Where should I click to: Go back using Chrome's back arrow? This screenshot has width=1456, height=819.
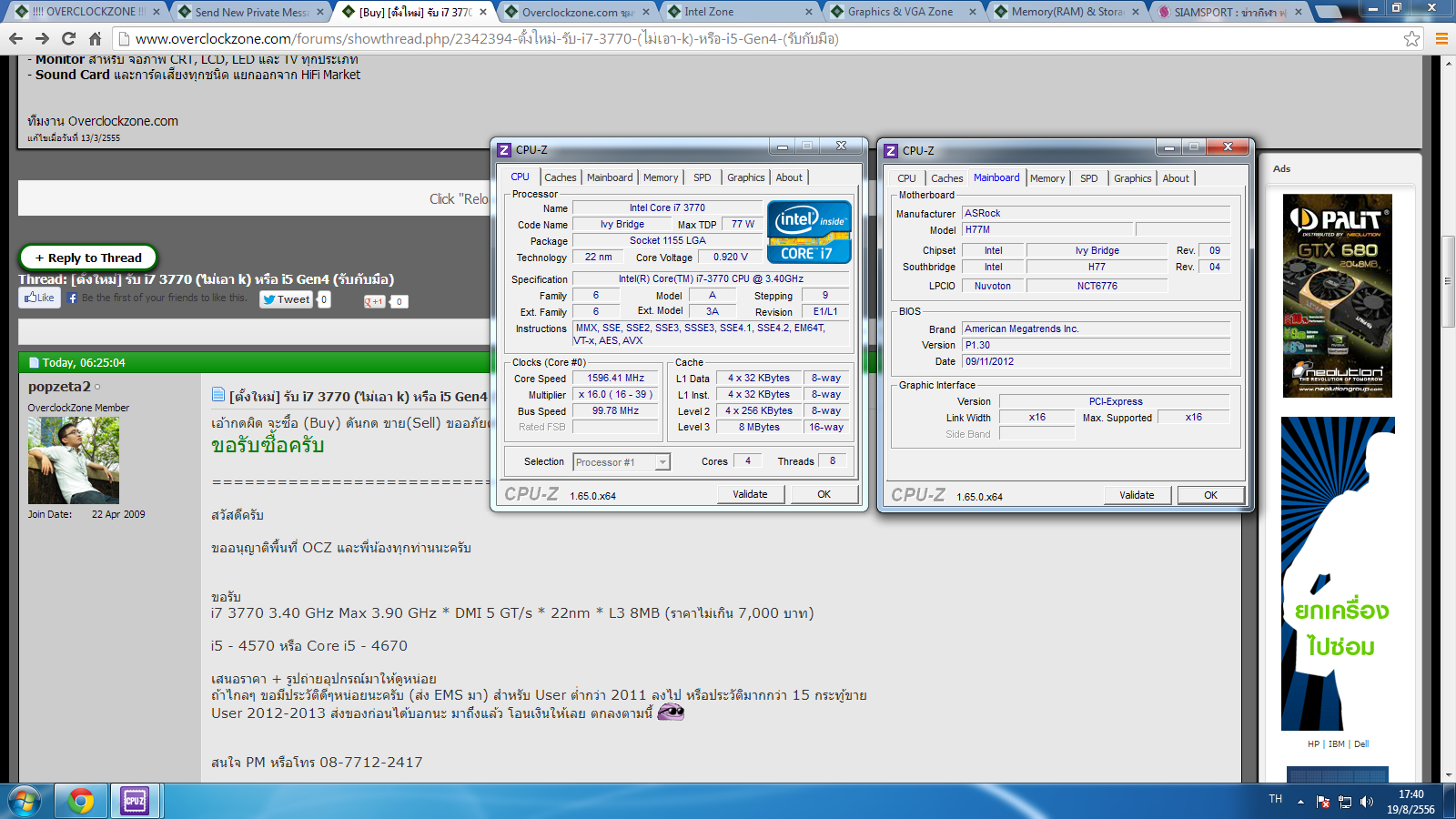point(15,38)
